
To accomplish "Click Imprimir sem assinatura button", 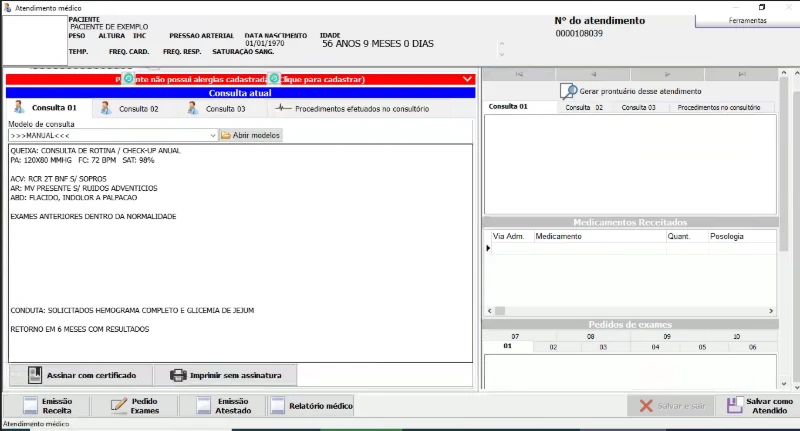I will click(225, 375).
